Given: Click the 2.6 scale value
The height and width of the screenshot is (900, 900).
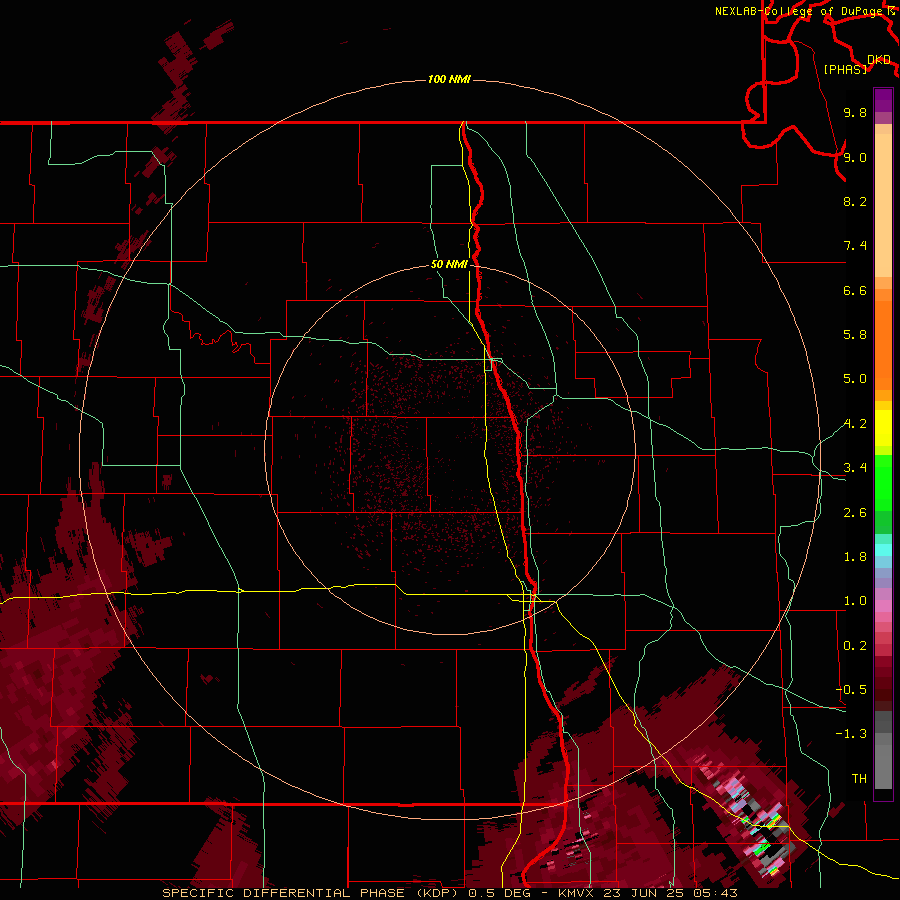Looking at the screenshot, I should pos(855,513).
